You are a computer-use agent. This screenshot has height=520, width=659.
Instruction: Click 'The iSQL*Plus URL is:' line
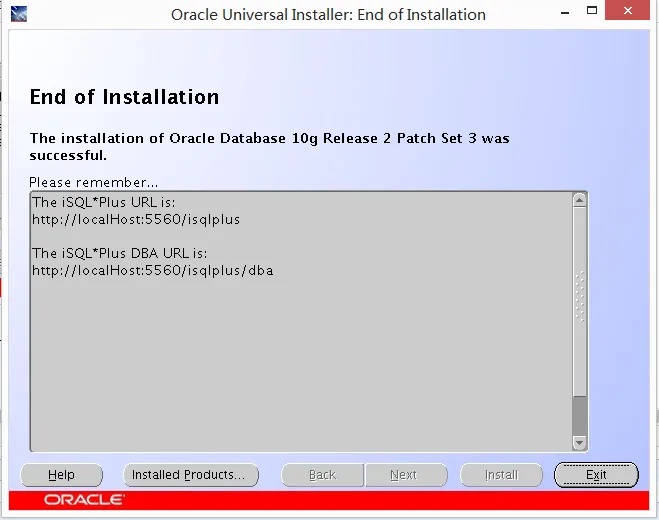104,202
